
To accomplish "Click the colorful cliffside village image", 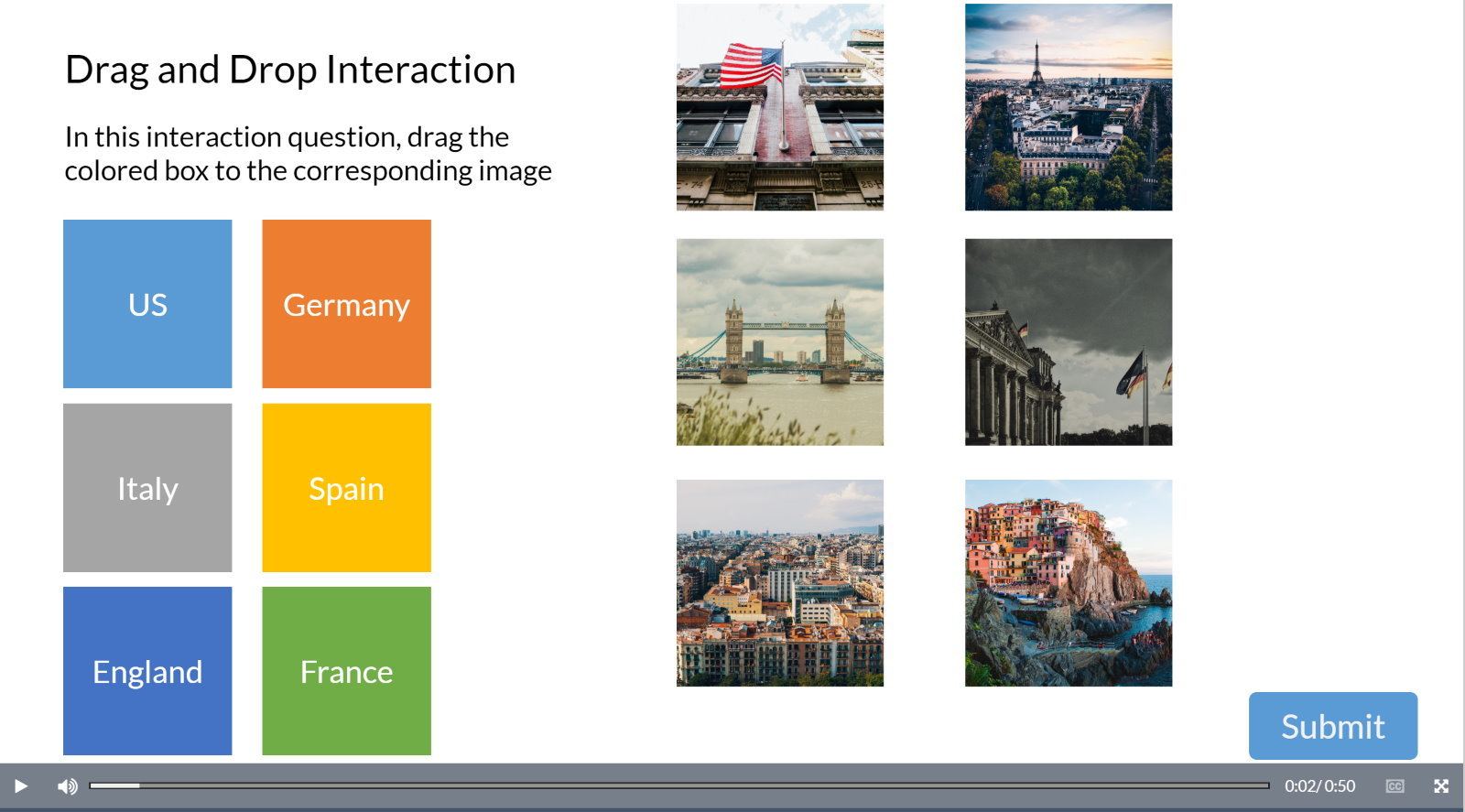I will coord(1069,583).
